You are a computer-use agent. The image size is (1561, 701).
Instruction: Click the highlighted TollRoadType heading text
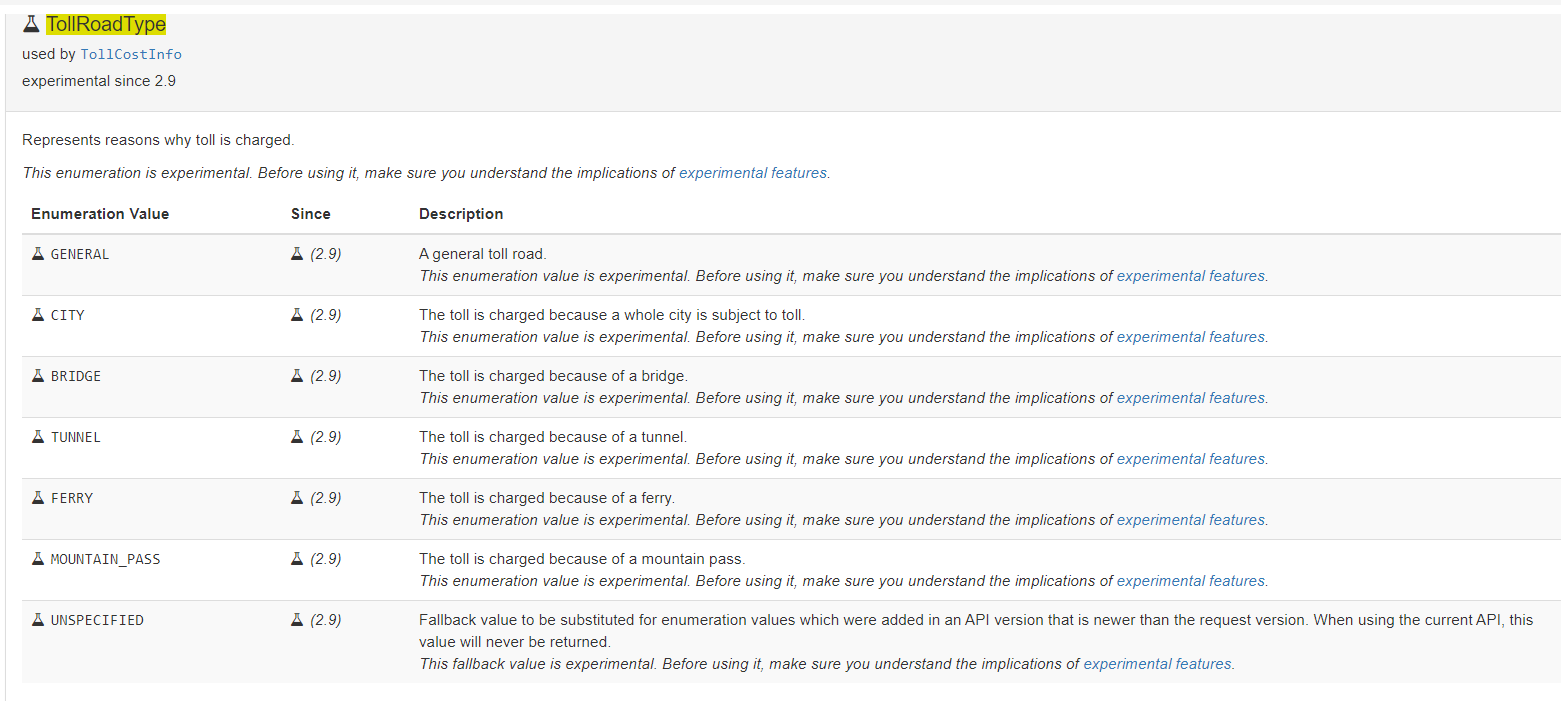tap(106, 25)
